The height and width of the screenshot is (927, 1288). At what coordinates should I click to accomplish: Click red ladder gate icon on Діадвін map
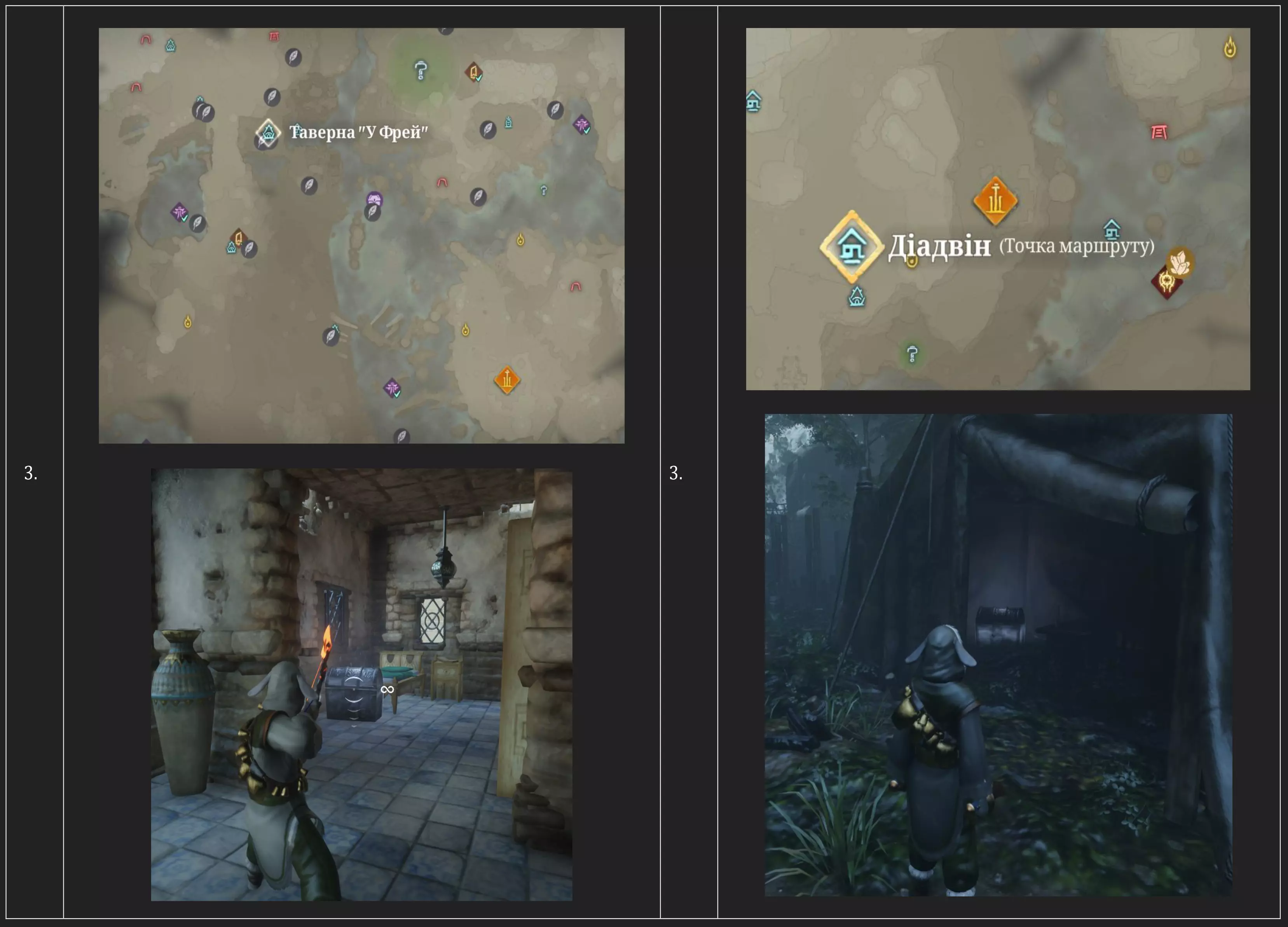1159,133
